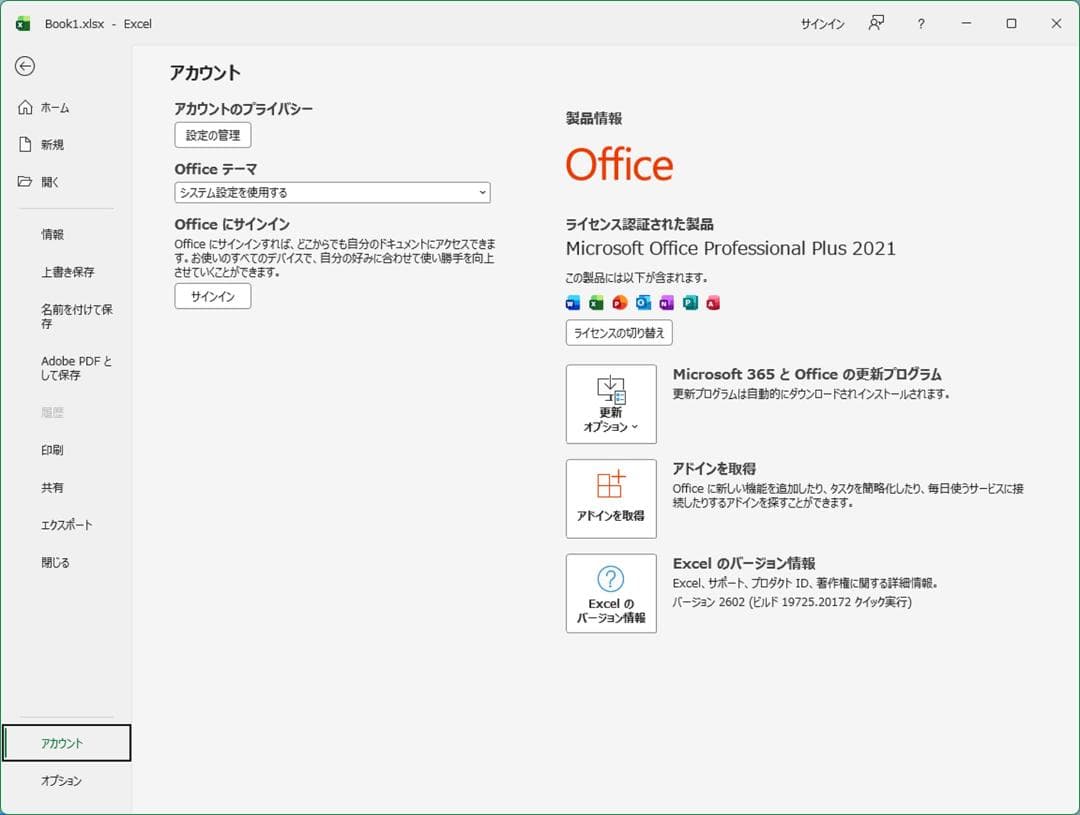Click the Microsoft 365 と Office の更新プログラム heading

[x=807, y=374]
